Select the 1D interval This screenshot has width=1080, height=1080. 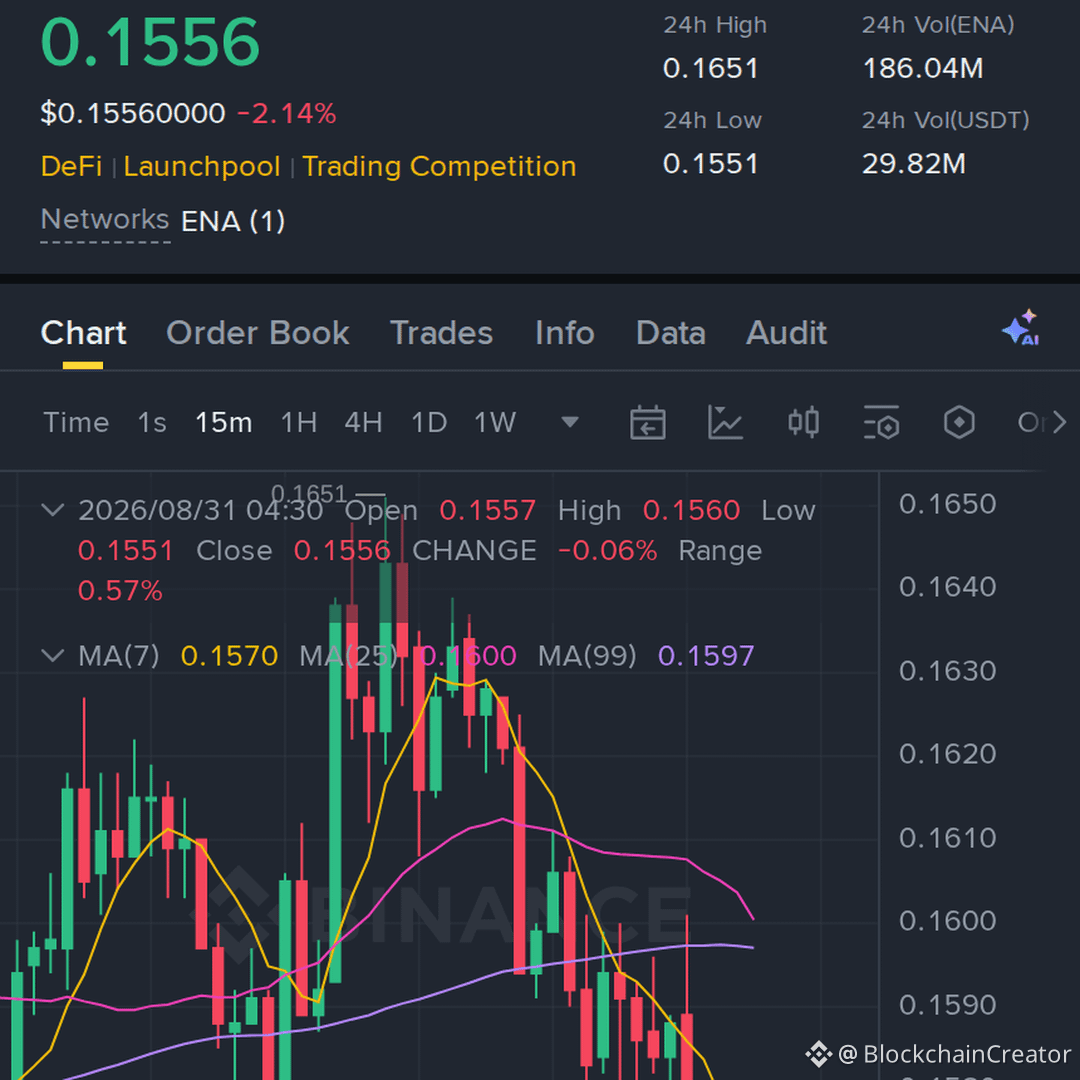[429, 422]
